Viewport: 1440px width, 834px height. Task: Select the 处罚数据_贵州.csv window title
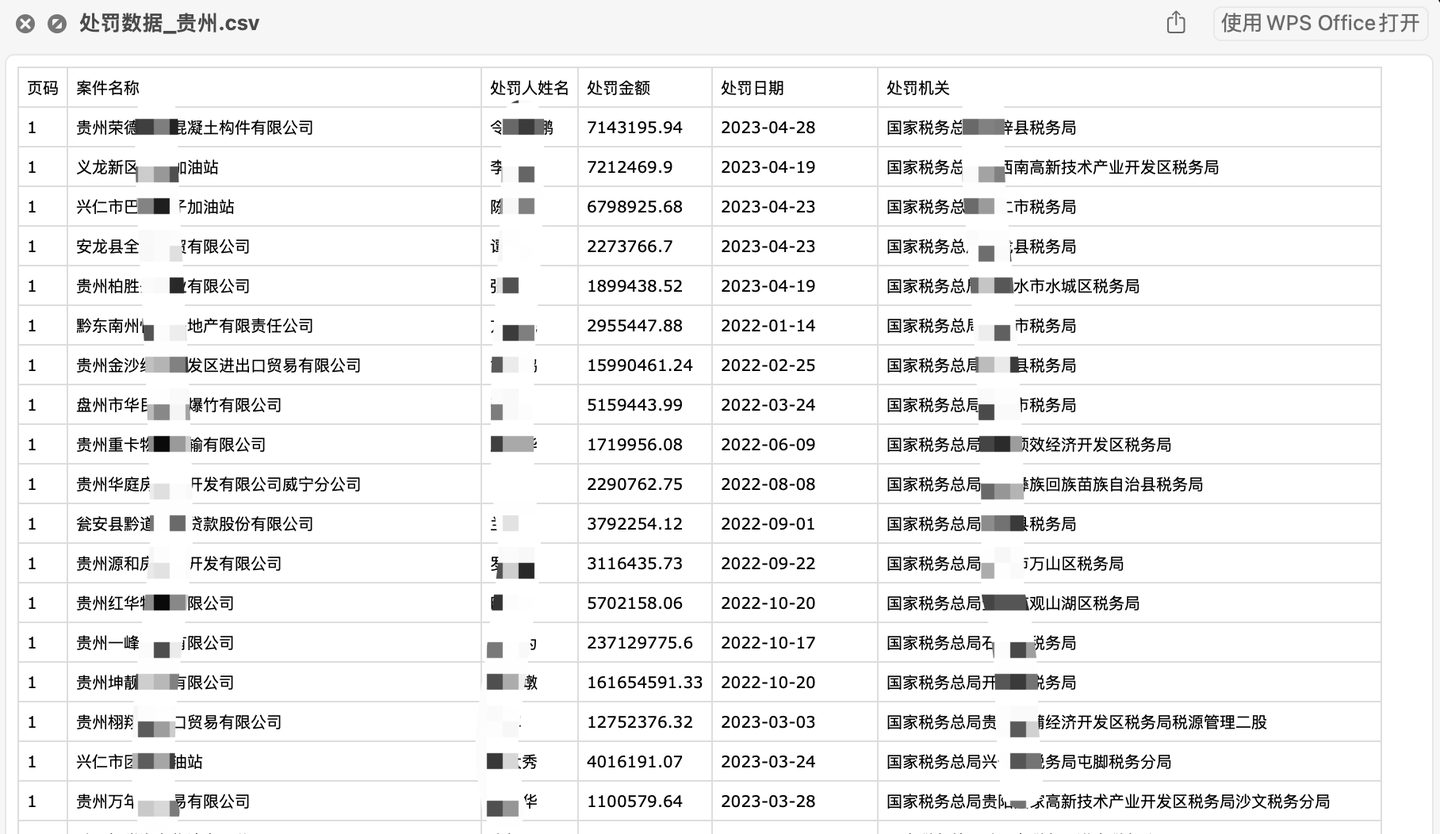click(169, 23)
